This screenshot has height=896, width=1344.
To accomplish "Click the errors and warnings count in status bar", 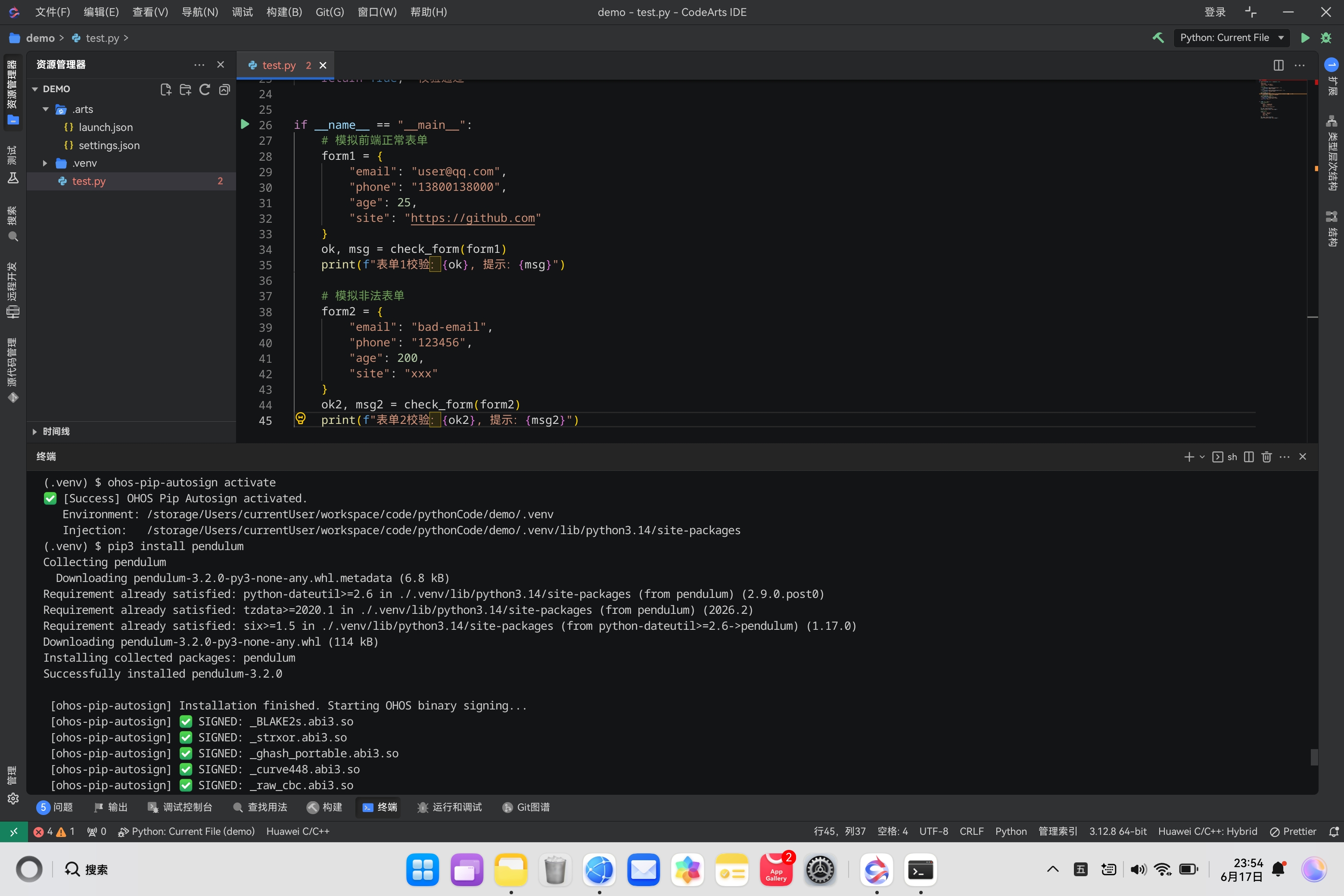I will click(x=54, y=831).
